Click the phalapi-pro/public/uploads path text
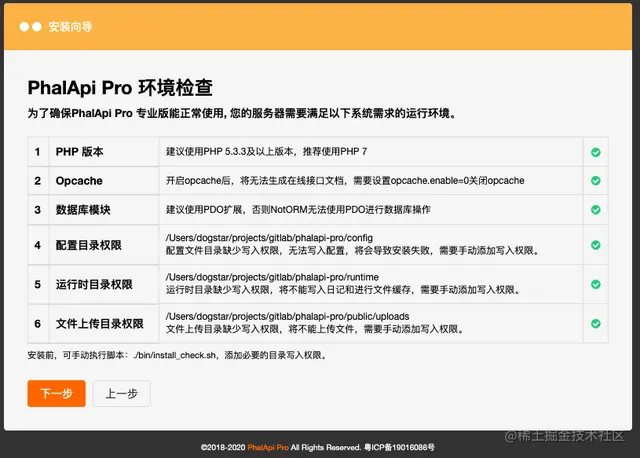Image resolution: width=640 pixels, height=458 pixels. coord(287,316)
